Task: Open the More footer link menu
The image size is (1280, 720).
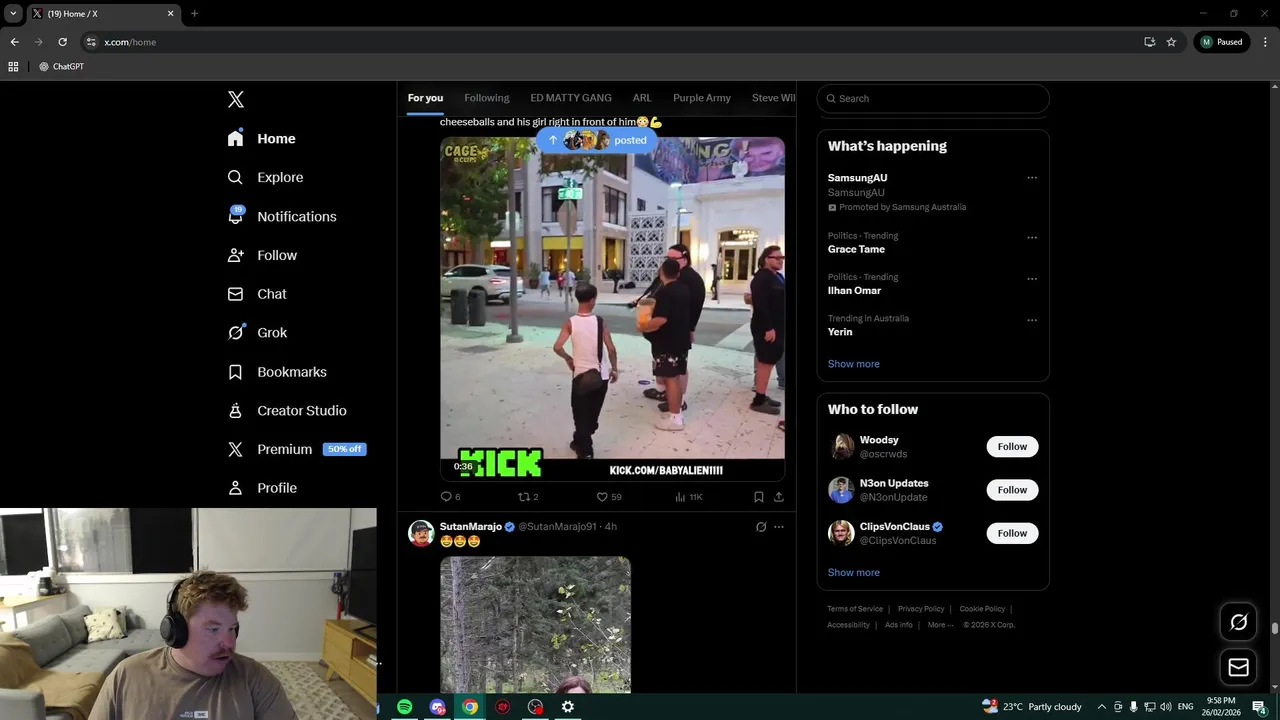Action: coord(940,625)
